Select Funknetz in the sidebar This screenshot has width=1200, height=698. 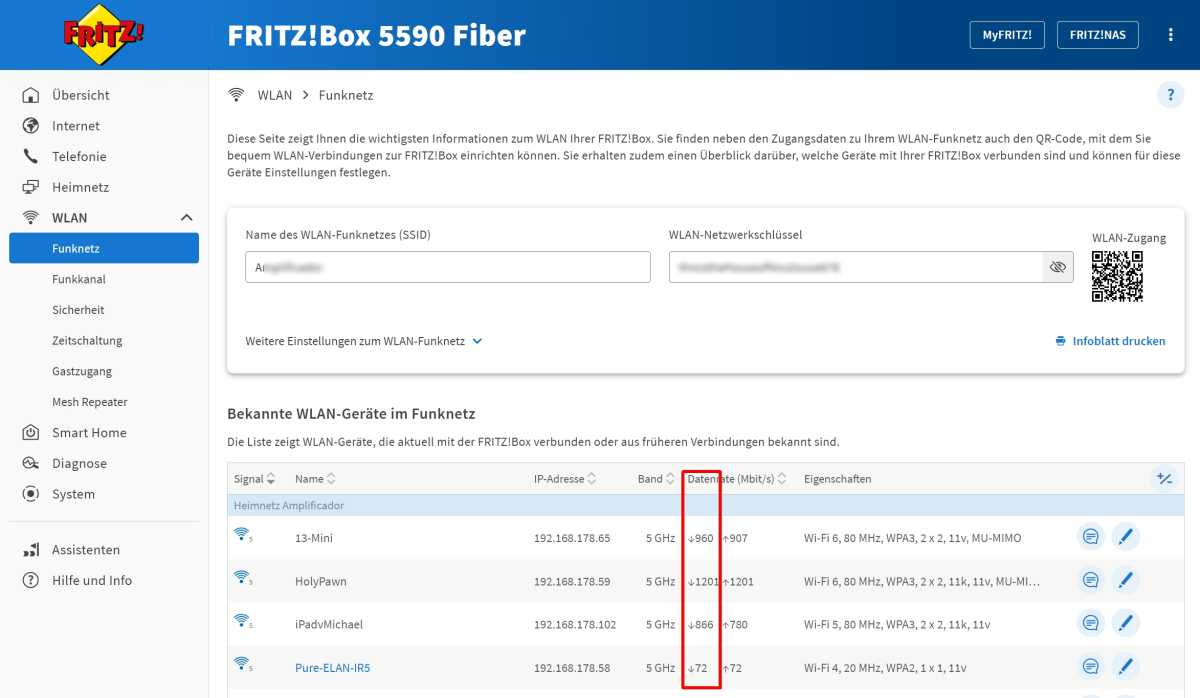tap(104, 248)
